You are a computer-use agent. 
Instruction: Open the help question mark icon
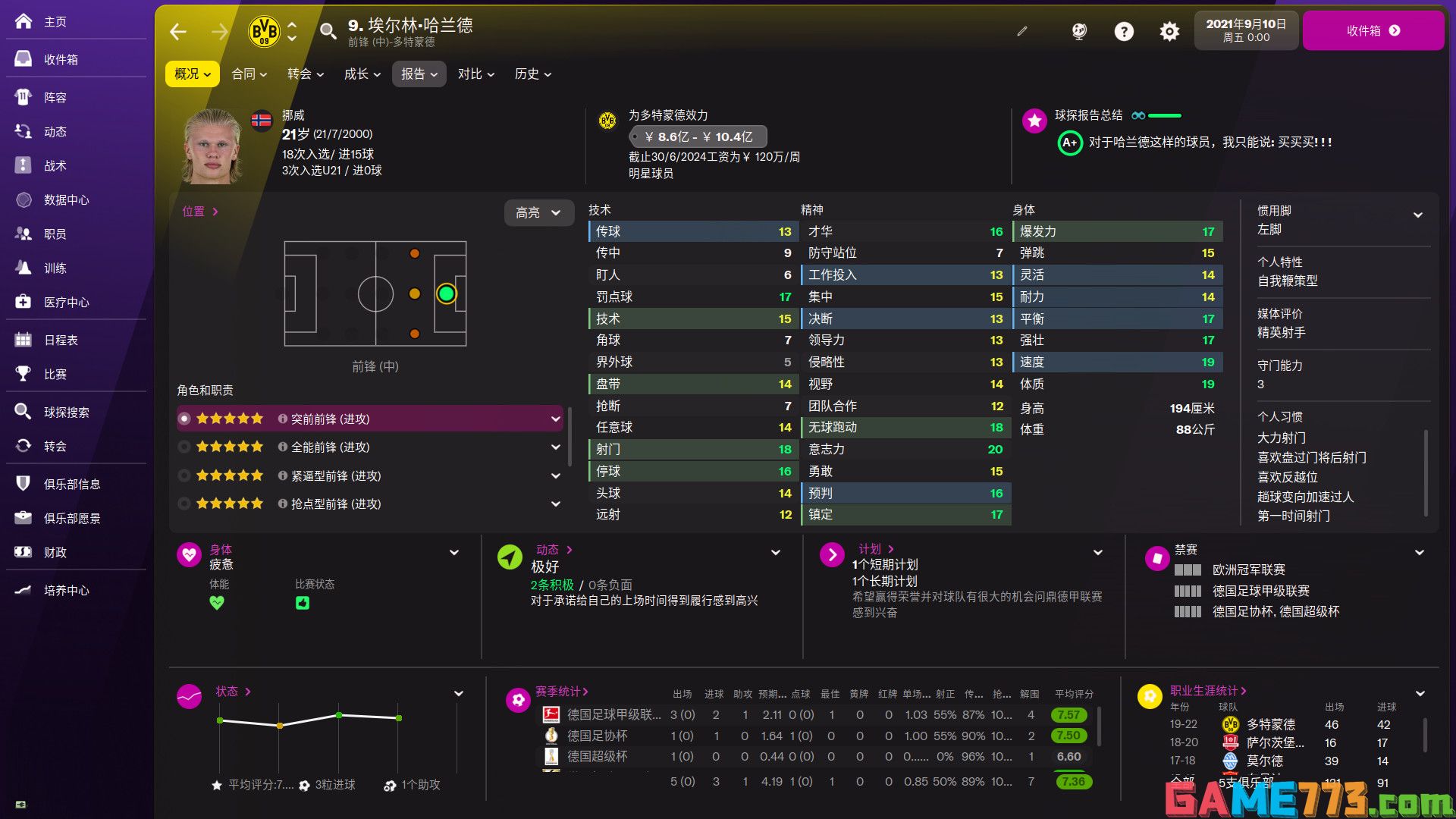(1124, 32)
